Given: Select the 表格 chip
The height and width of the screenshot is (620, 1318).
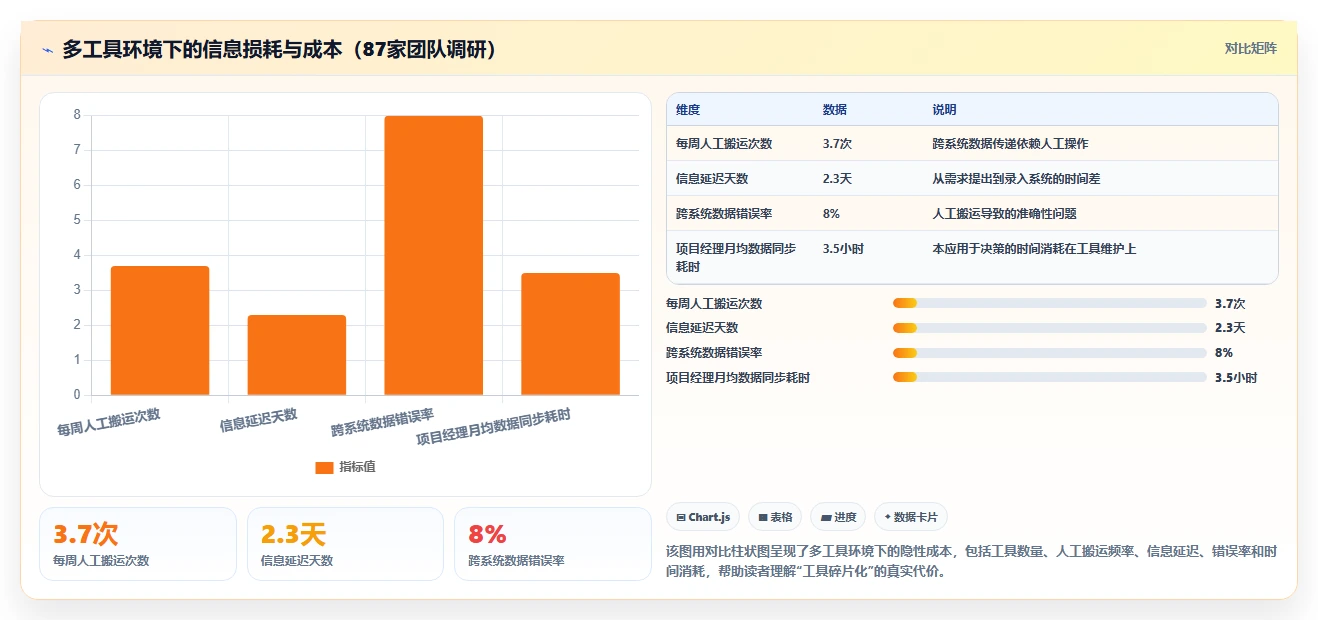Looking at the screenshot, I should click(x=775, y=517).
